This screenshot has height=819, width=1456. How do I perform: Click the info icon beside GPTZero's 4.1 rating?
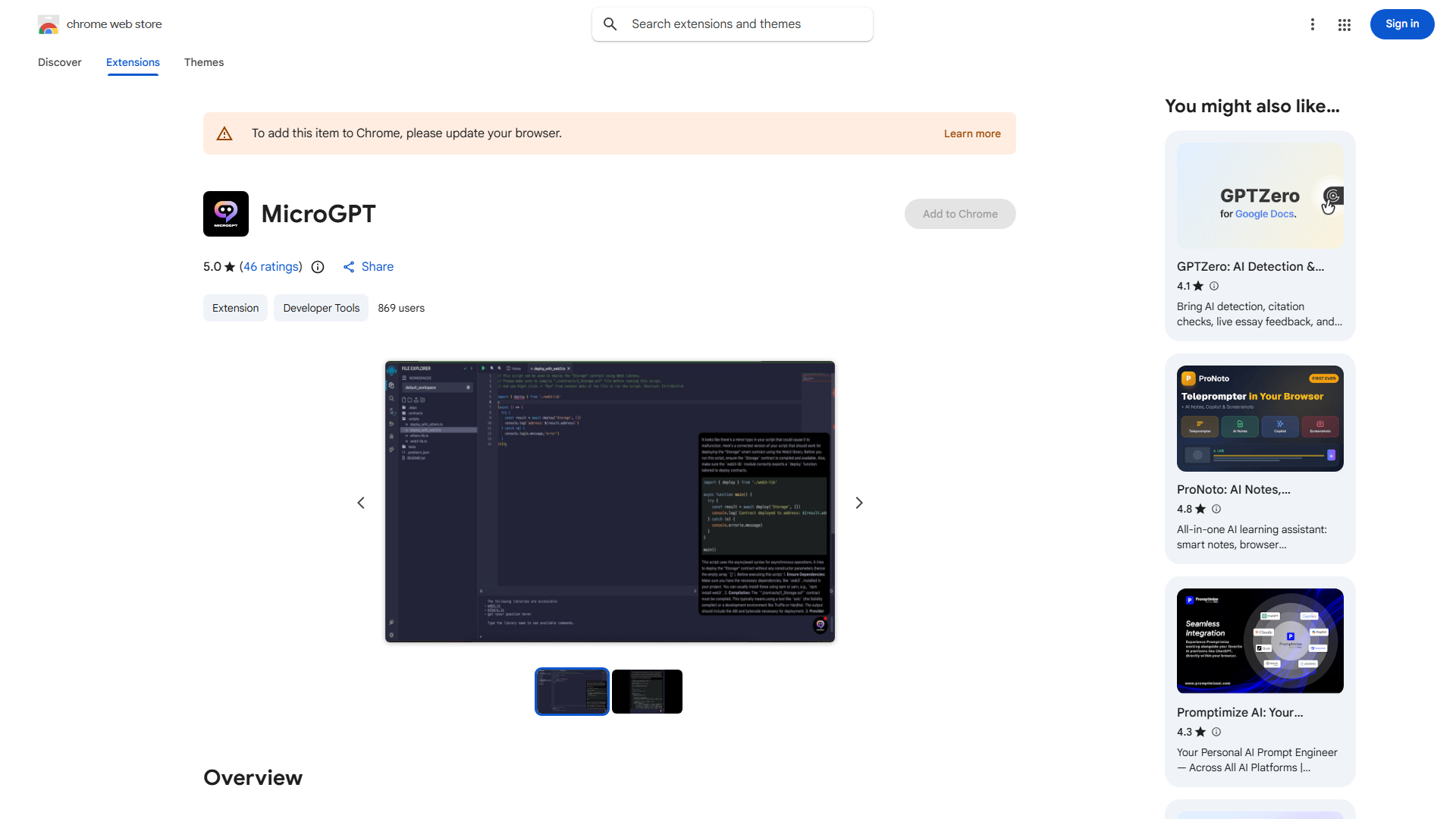click(1213, 286)
